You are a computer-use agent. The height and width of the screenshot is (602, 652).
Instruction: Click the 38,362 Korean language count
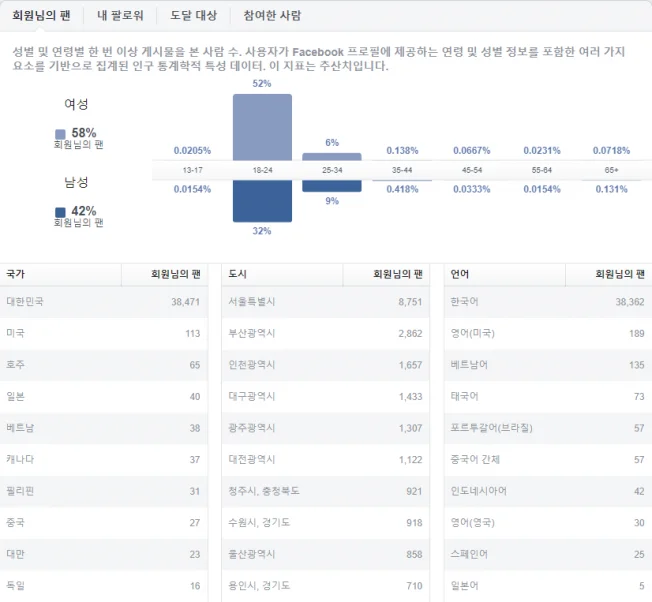click(630, 302)
